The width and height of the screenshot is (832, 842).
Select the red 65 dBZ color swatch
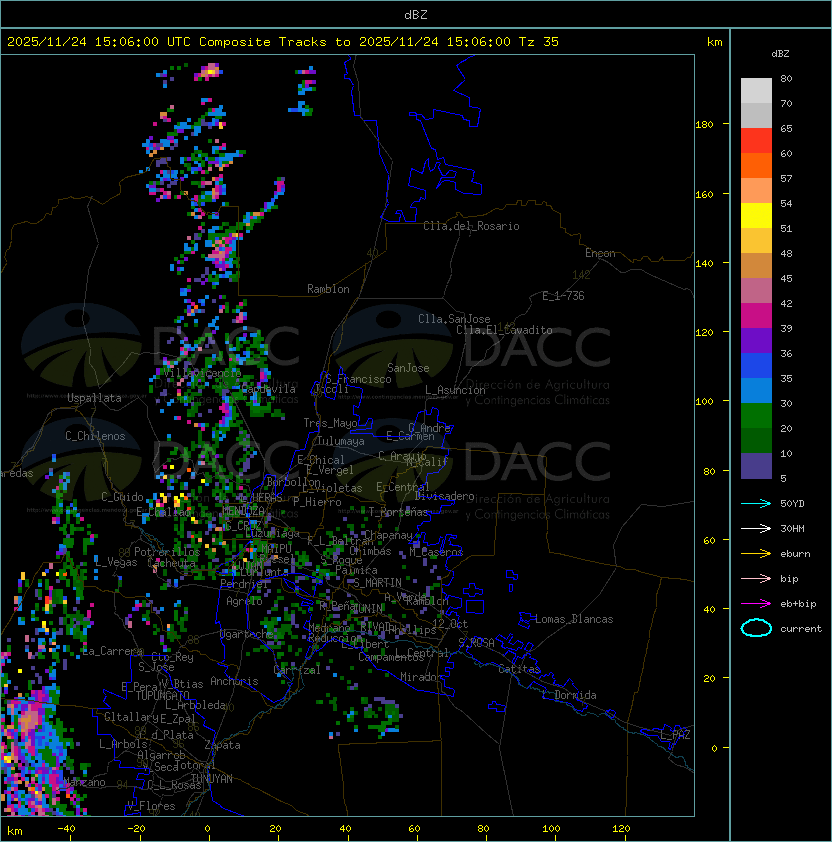(756, 141)
